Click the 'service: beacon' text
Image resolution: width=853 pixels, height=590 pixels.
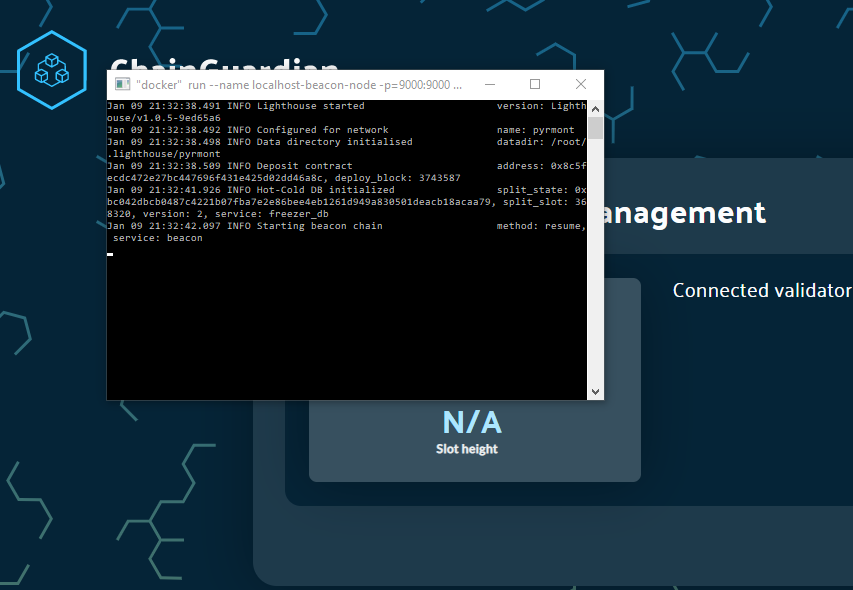point(158,238)
